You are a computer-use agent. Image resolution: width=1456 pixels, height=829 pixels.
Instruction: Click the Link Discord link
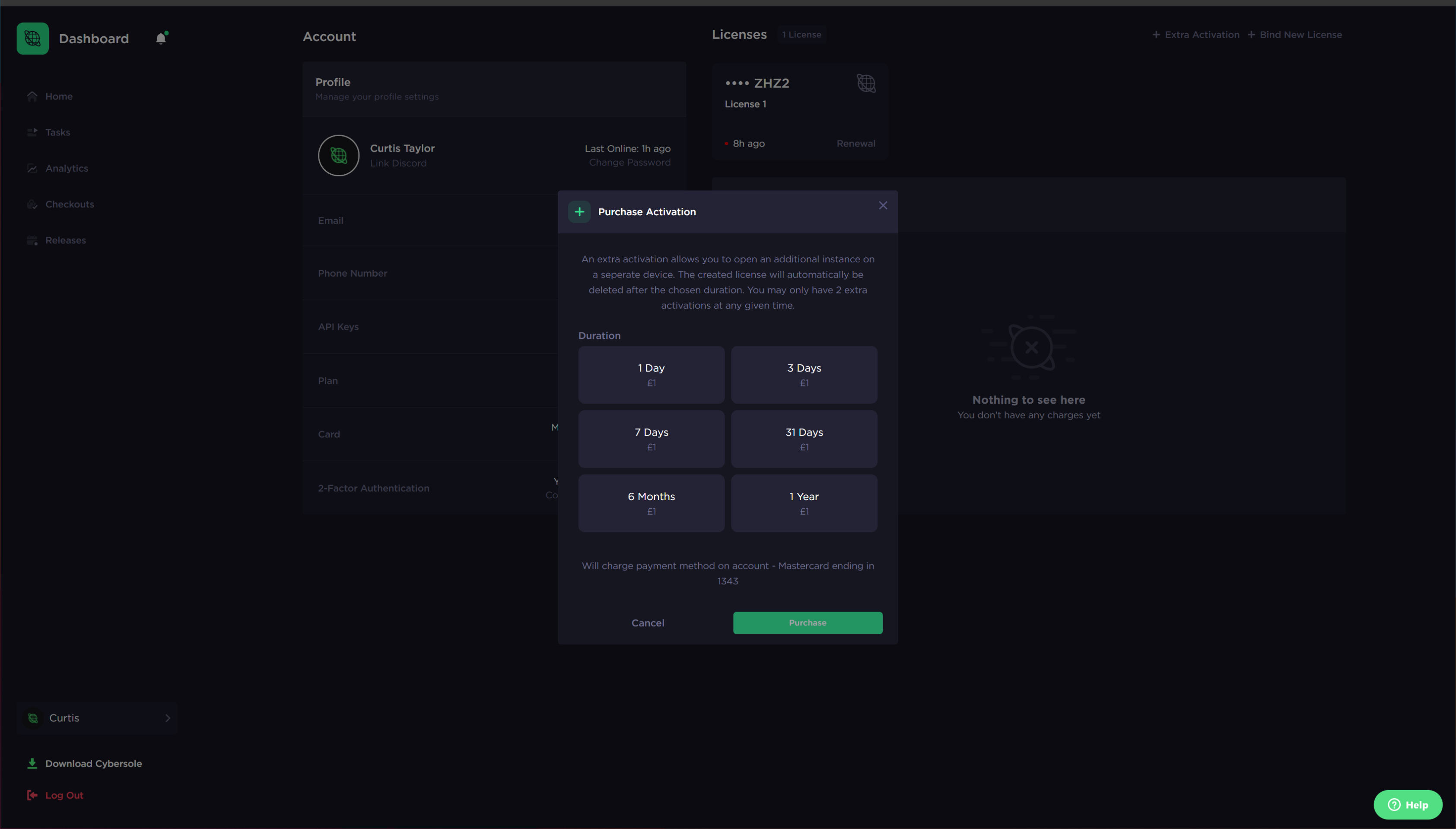(398, 163)
